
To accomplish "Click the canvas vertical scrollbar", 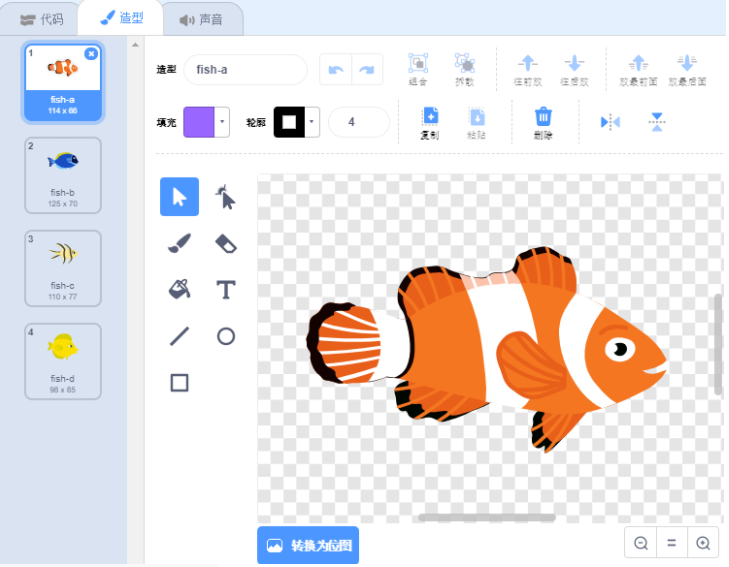I will pos(718,344).
